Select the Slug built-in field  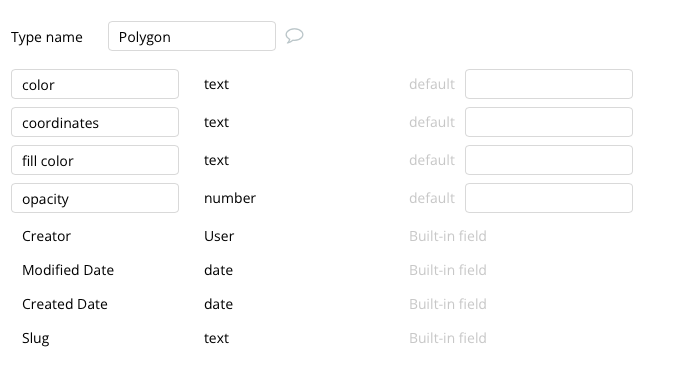pos(254,338)
